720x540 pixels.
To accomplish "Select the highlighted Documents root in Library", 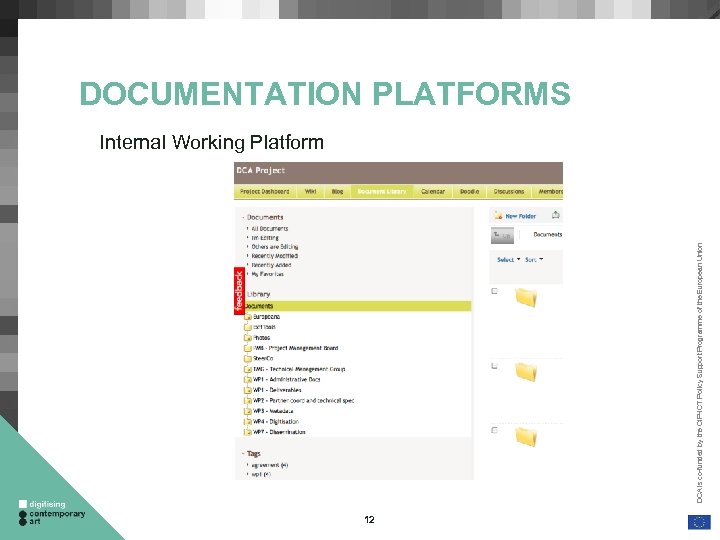I will point(358,306).
